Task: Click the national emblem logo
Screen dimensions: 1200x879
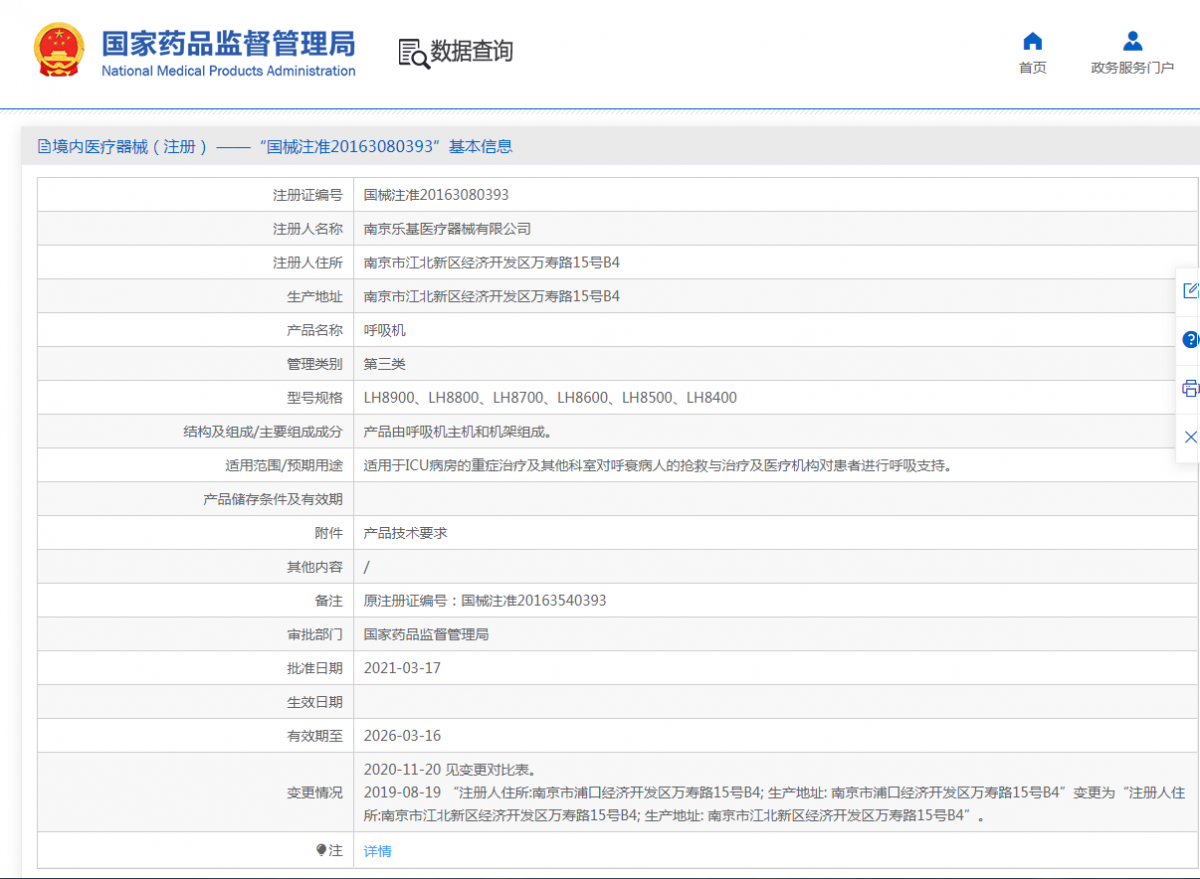Action: pos(58,48)
